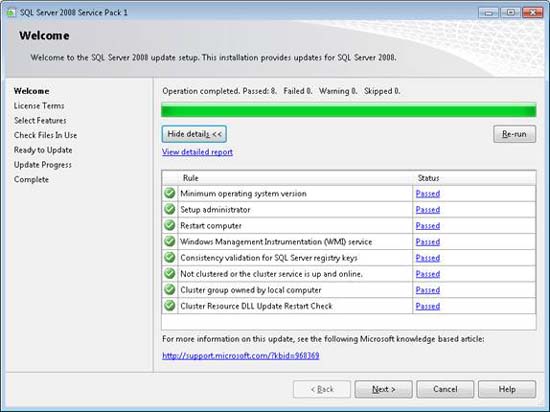Click the green check icon beside Minimum operating system version
Screen dimensions: 550x412
pos(170,193)
